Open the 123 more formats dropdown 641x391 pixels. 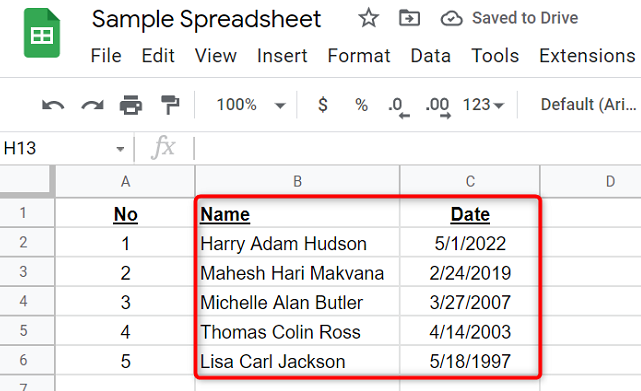[x=483, y=105]
